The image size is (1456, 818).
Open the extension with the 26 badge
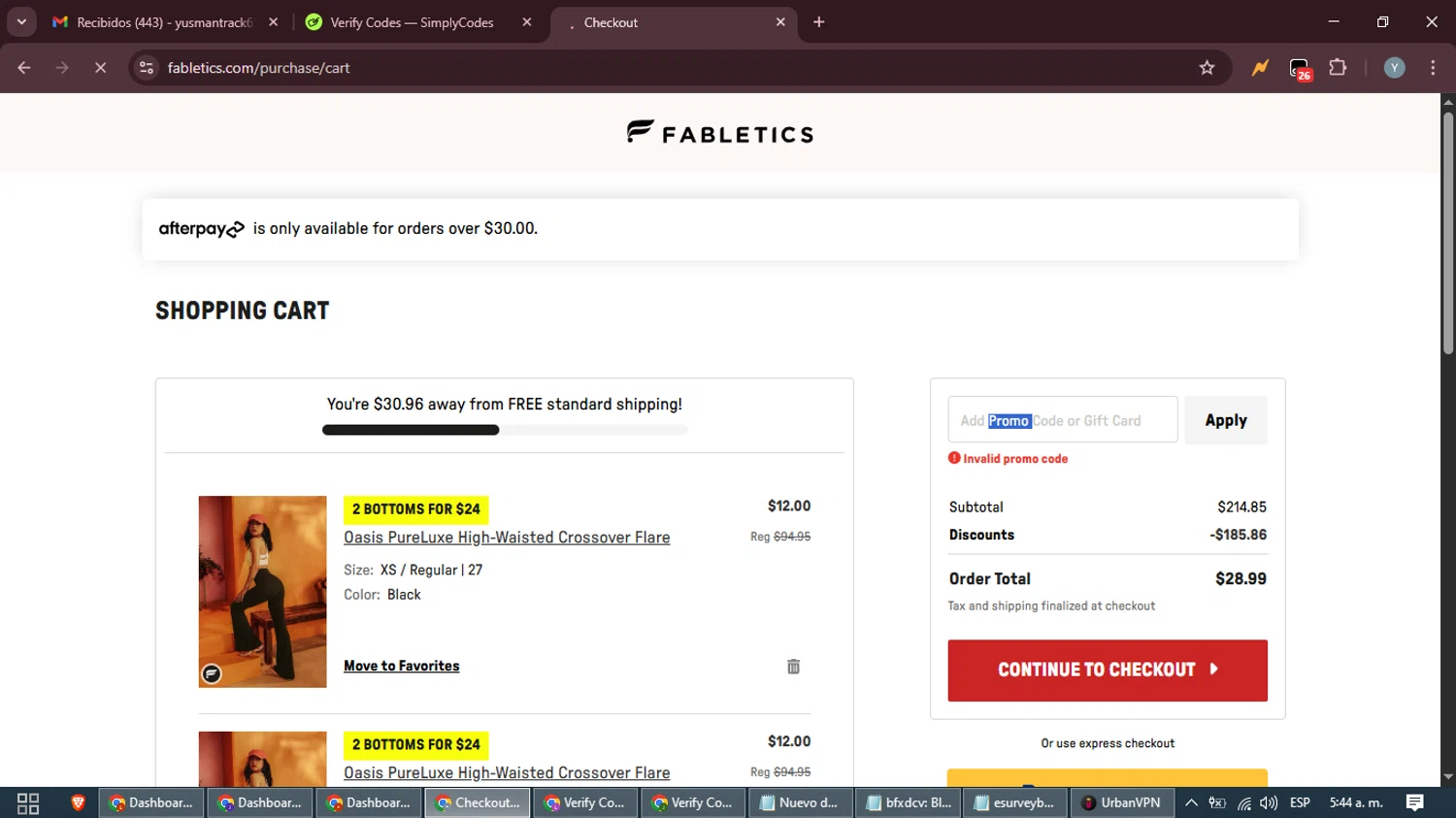pyautogui.click(x=1300, y=69)
